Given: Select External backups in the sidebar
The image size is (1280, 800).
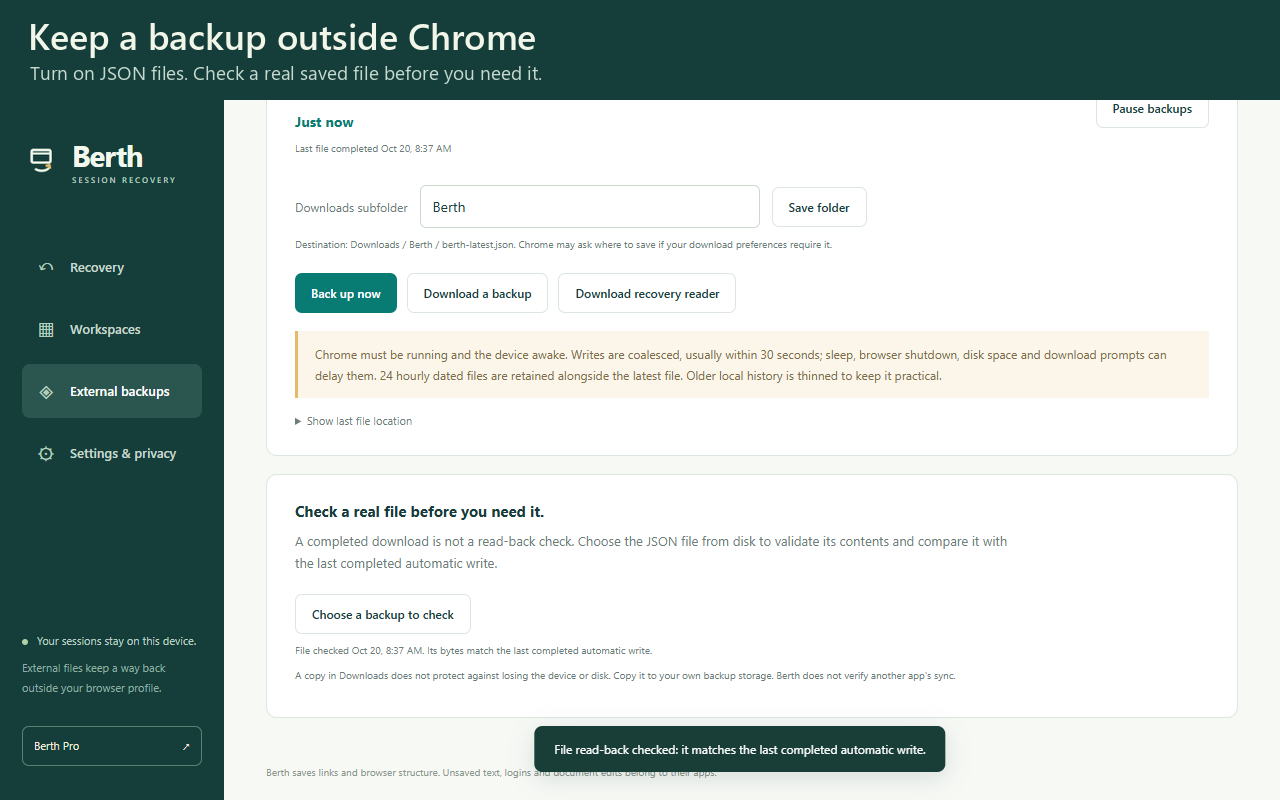Looking at the screenshot, I should click(112, 391).
